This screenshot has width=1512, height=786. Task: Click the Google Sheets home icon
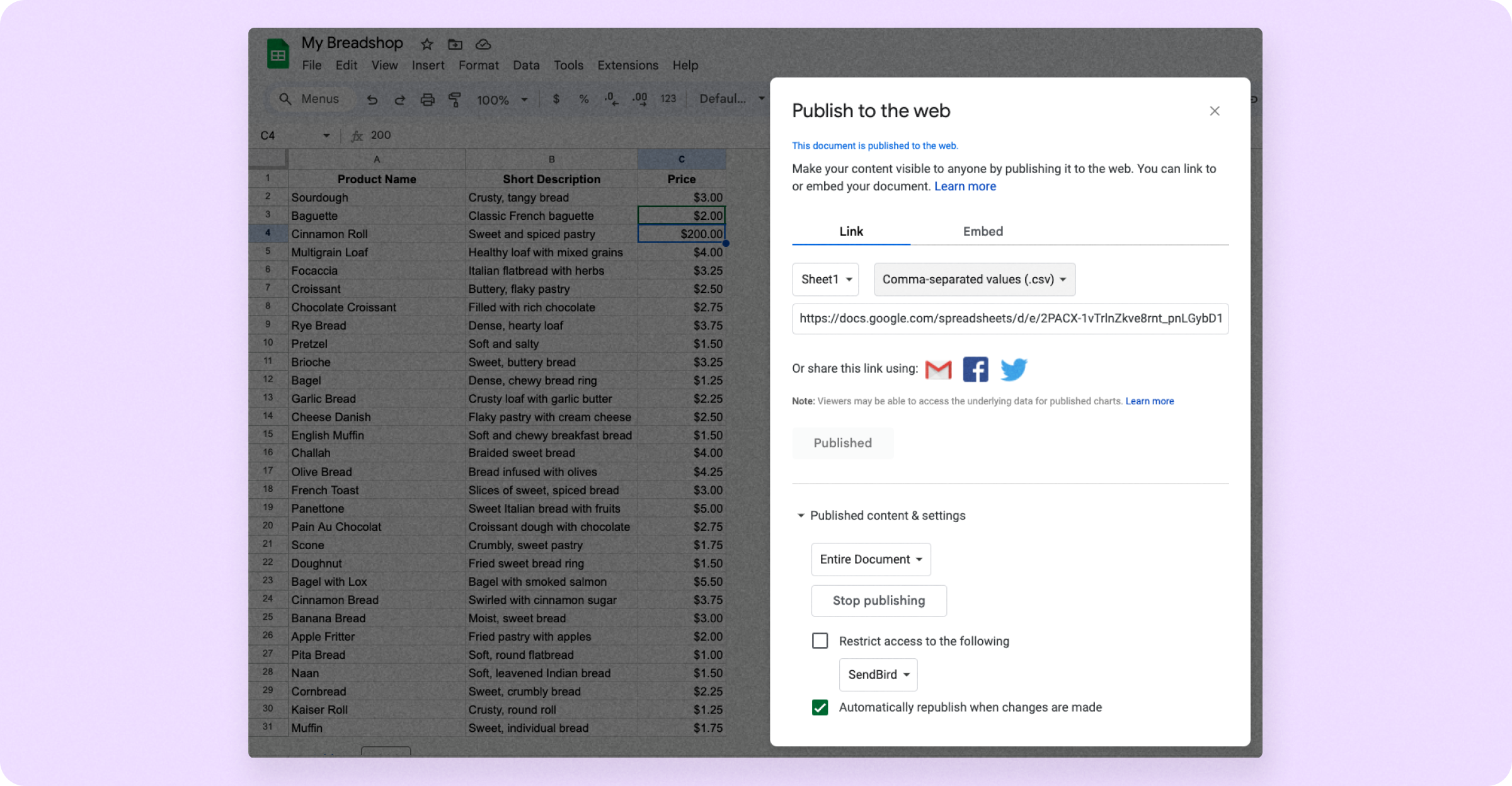pyautogui.click(x=277, y=54)
